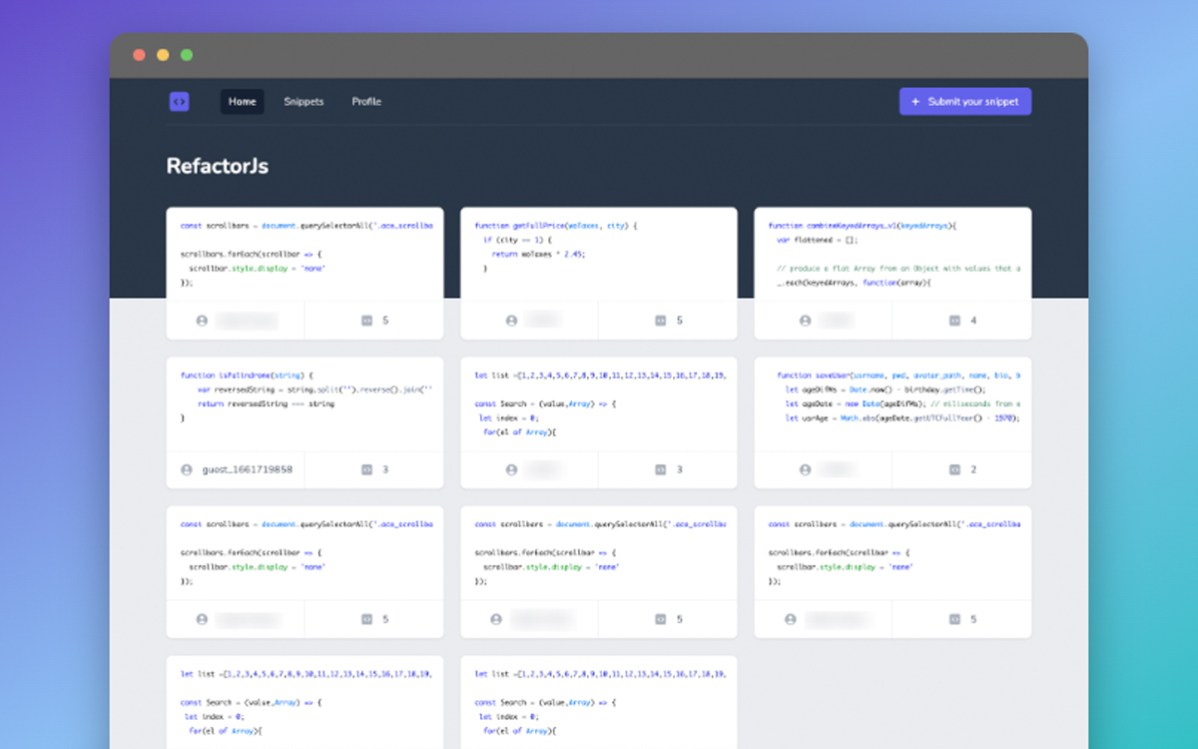
Task: Open the isPalindrome snippet code preview
Action: click(304, 404)
